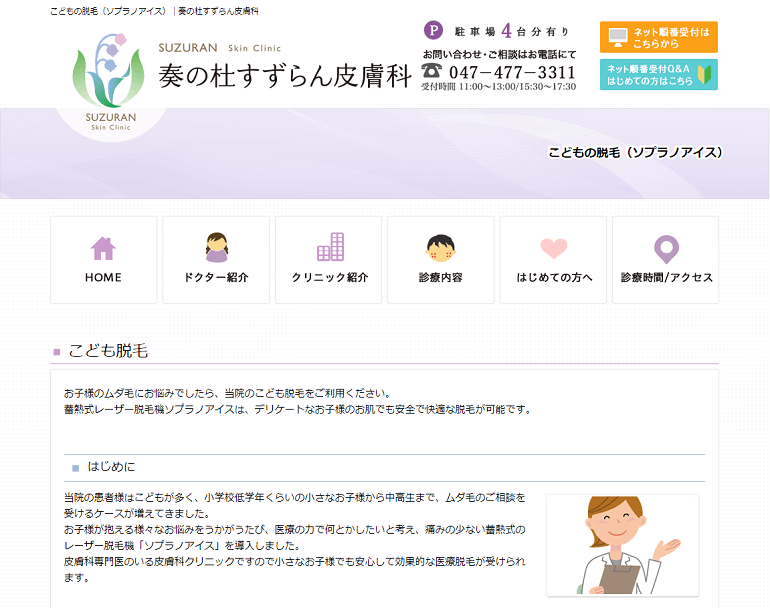
Task: Click the paragraph starting お子様のムダ毛に
Action: pyautogui.click(x=227, y=393)
